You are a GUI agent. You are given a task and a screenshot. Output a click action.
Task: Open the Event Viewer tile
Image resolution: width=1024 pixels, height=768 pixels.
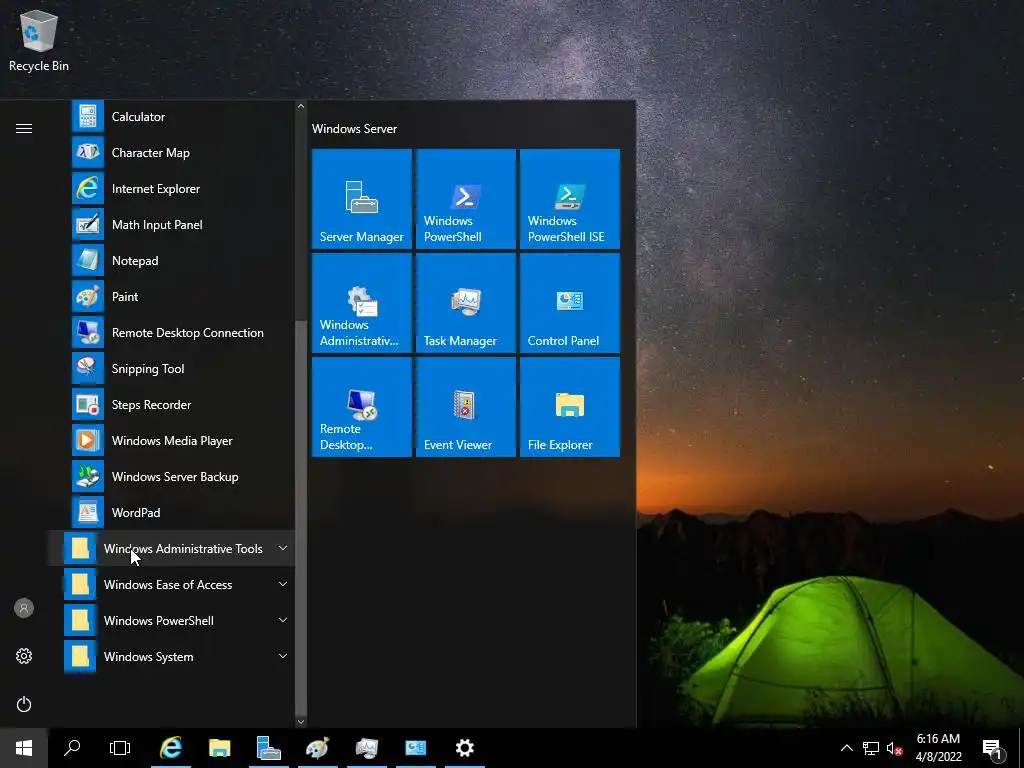tap(466, 406)
